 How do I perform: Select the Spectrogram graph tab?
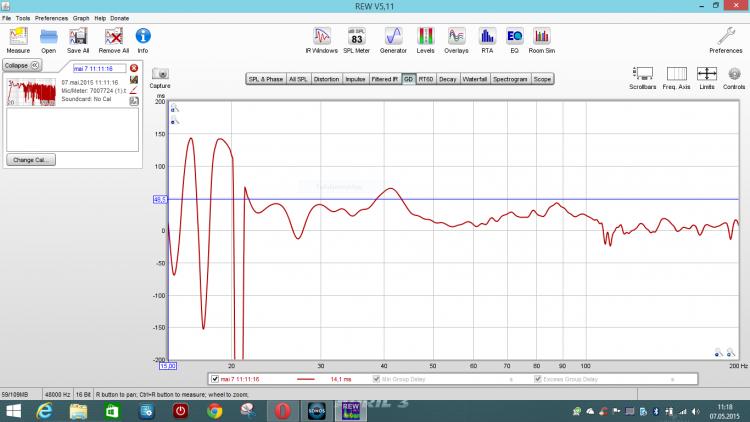(510, 78)
